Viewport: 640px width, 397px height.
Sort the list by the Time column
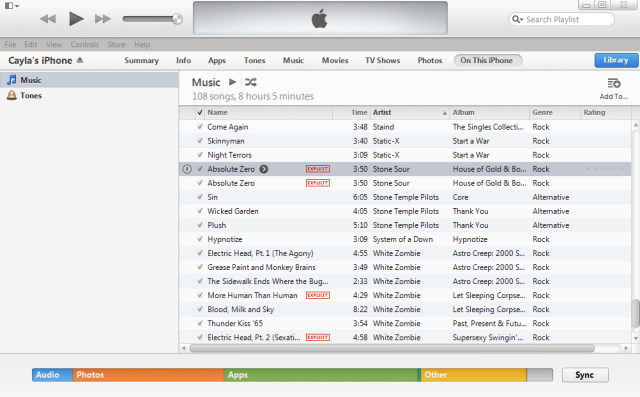(351, 112)
